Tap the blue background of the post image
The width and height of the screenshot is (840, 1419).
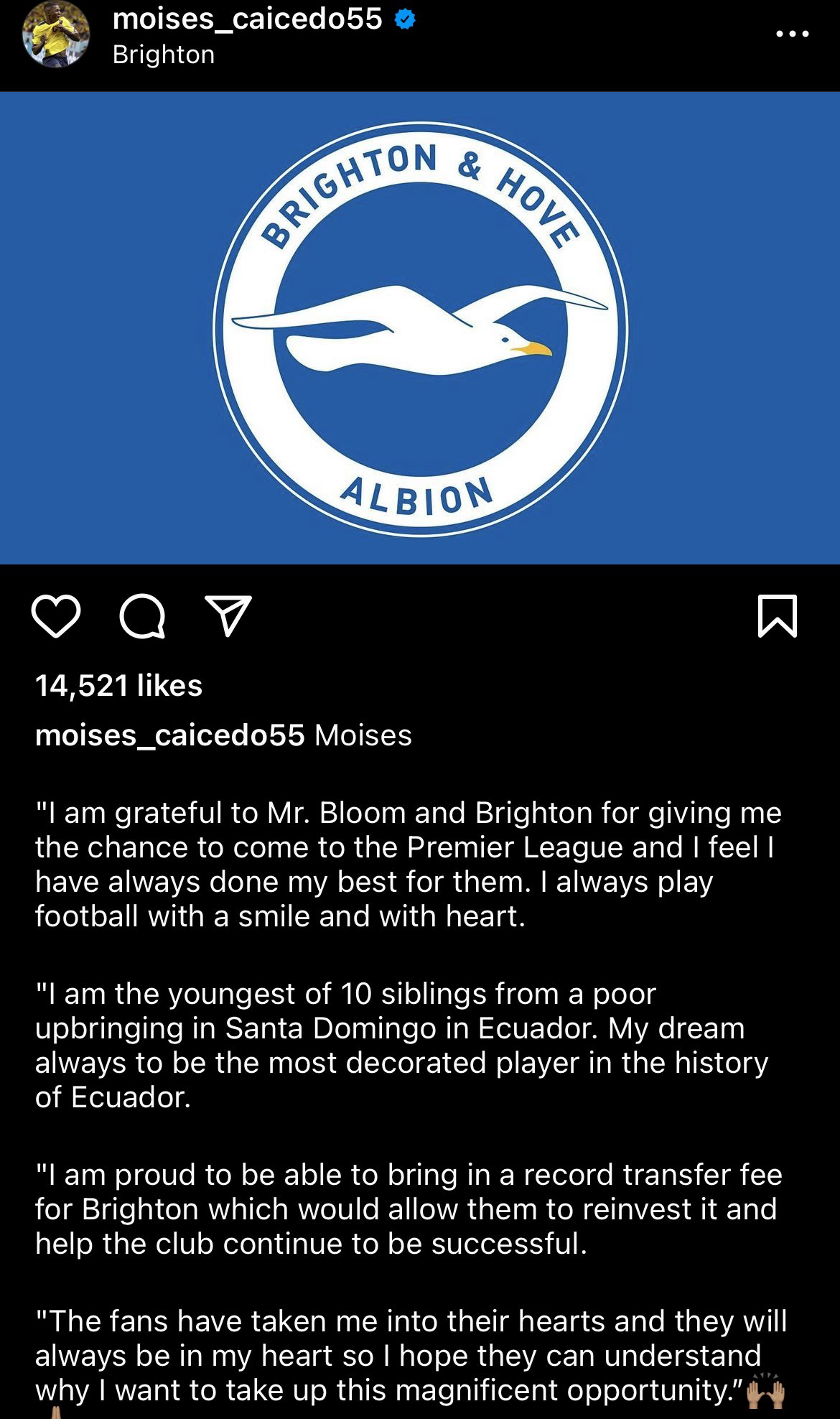tap(93, 323)
